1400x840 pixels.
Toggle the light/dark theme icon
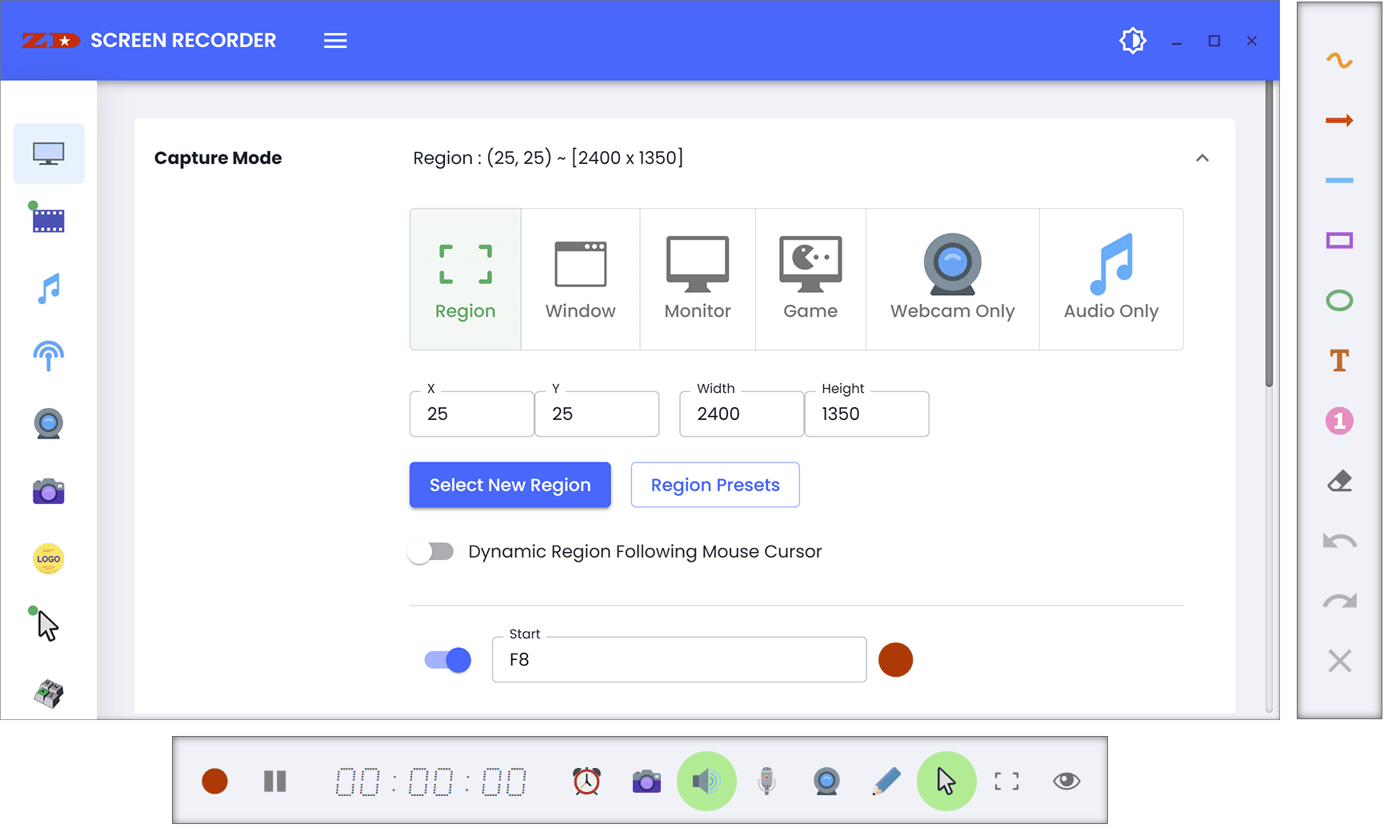click(1133, 41)
